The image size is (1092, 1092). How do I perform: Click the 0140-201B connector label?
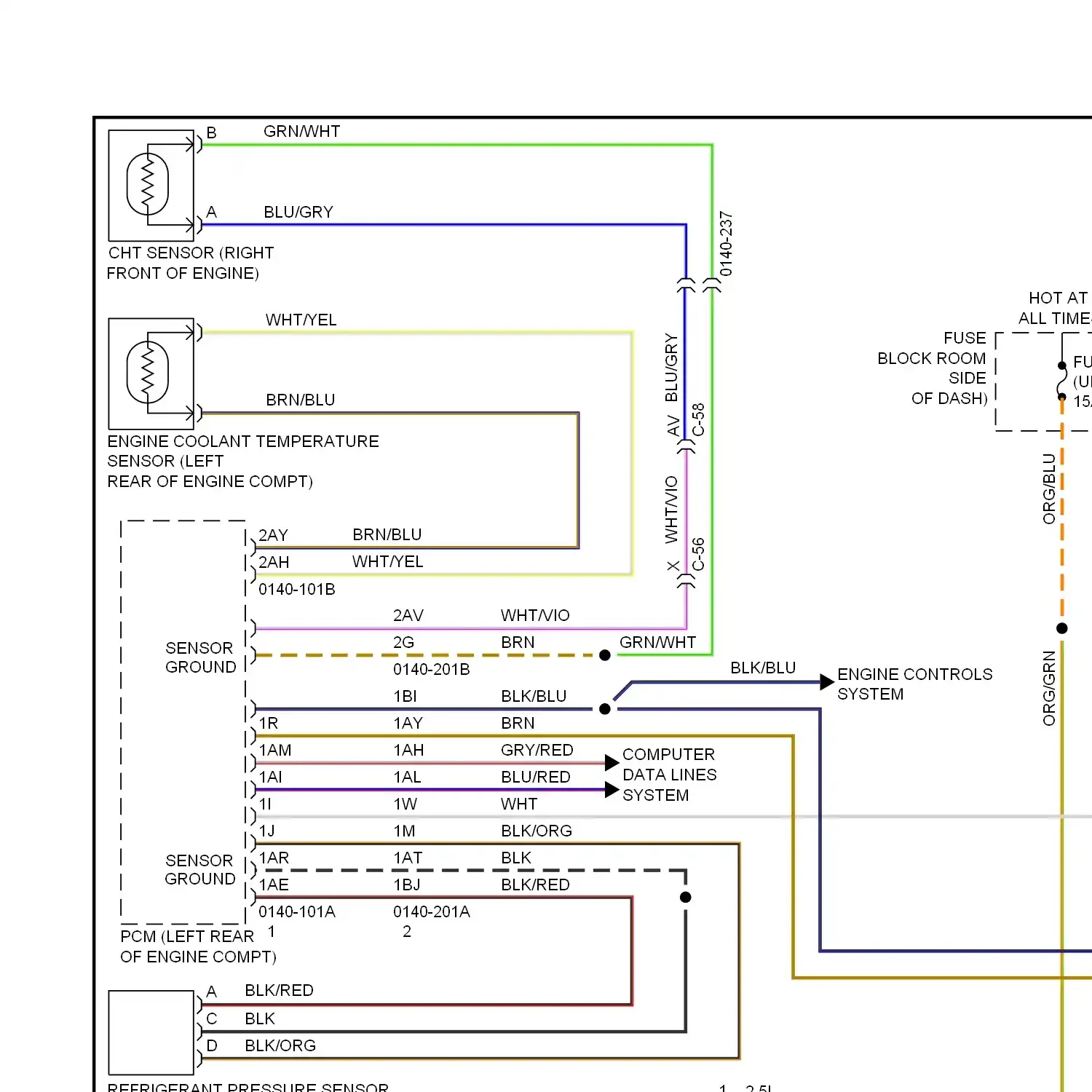click(x=432, y=670)
